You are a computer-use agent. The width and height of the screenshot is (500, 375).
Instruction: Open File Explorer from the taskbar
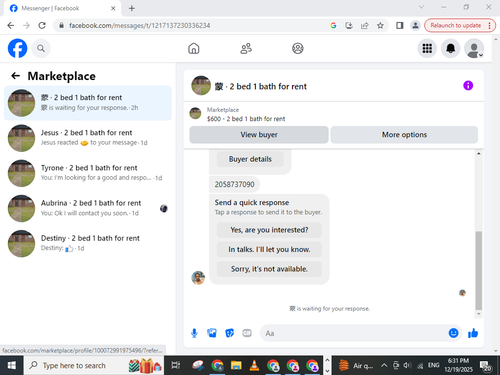click(236, 365)
